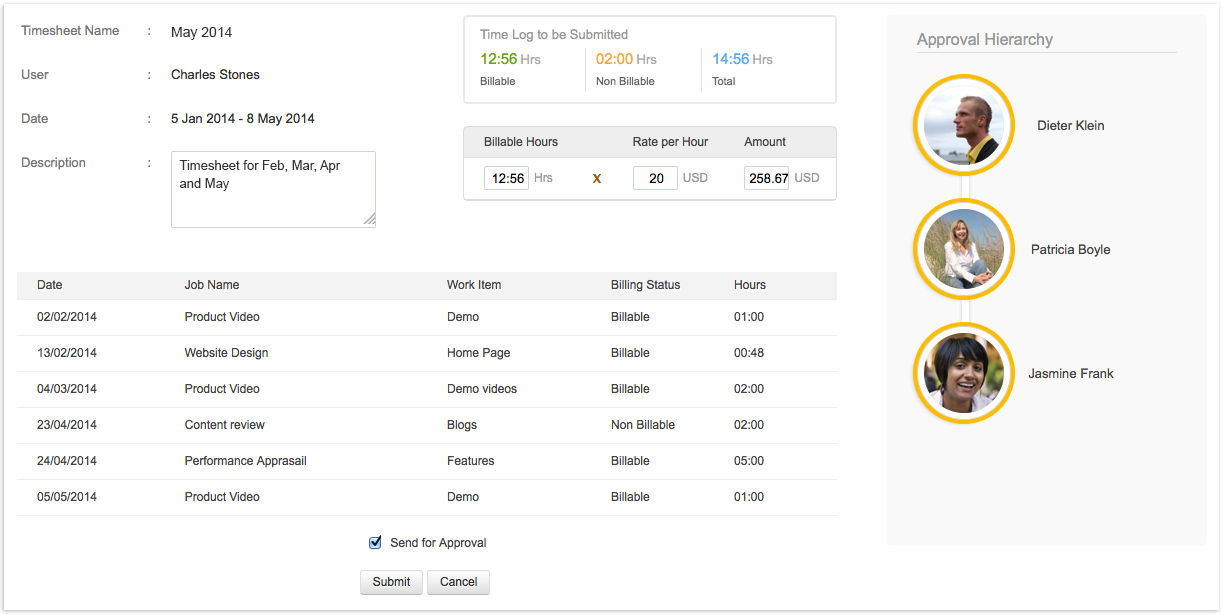The width and height of the screenshot is (1223, 614).
Task: Click the Jasmine Frank approver name
Action: click(x=1070, y=374)
